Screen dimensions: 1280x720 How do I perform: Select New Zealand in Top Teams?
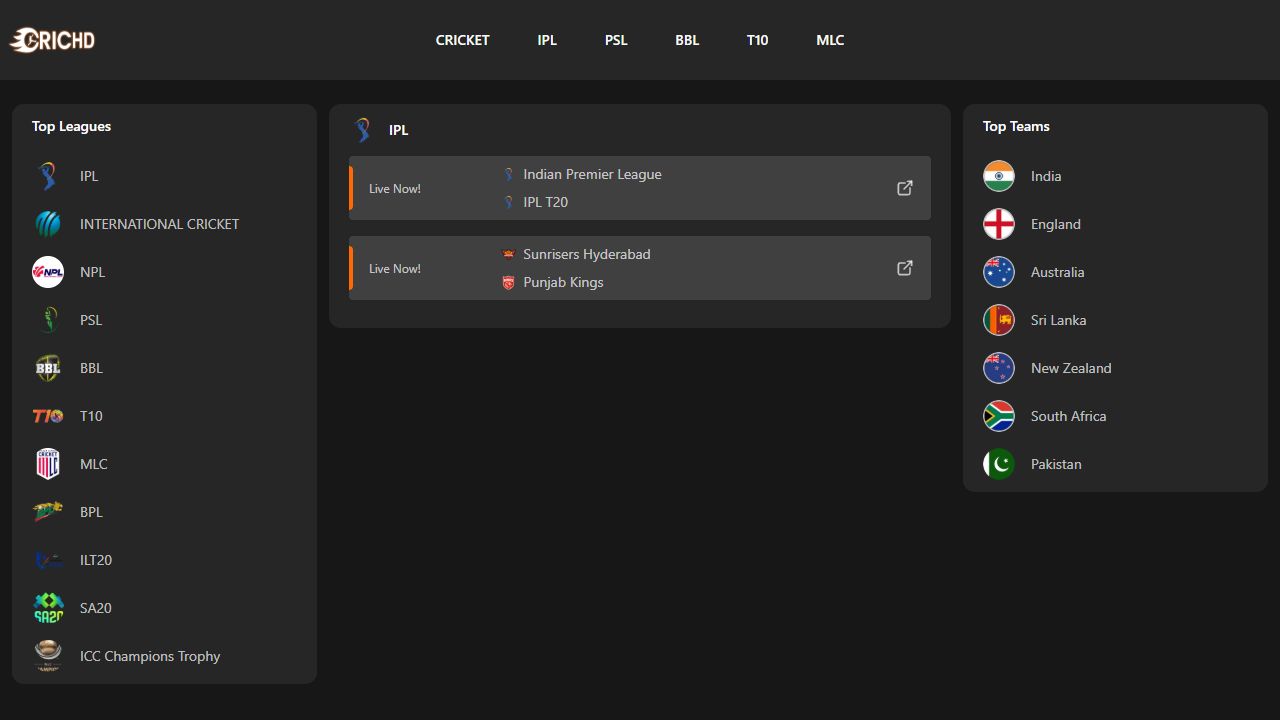[x=1071, y=368]
